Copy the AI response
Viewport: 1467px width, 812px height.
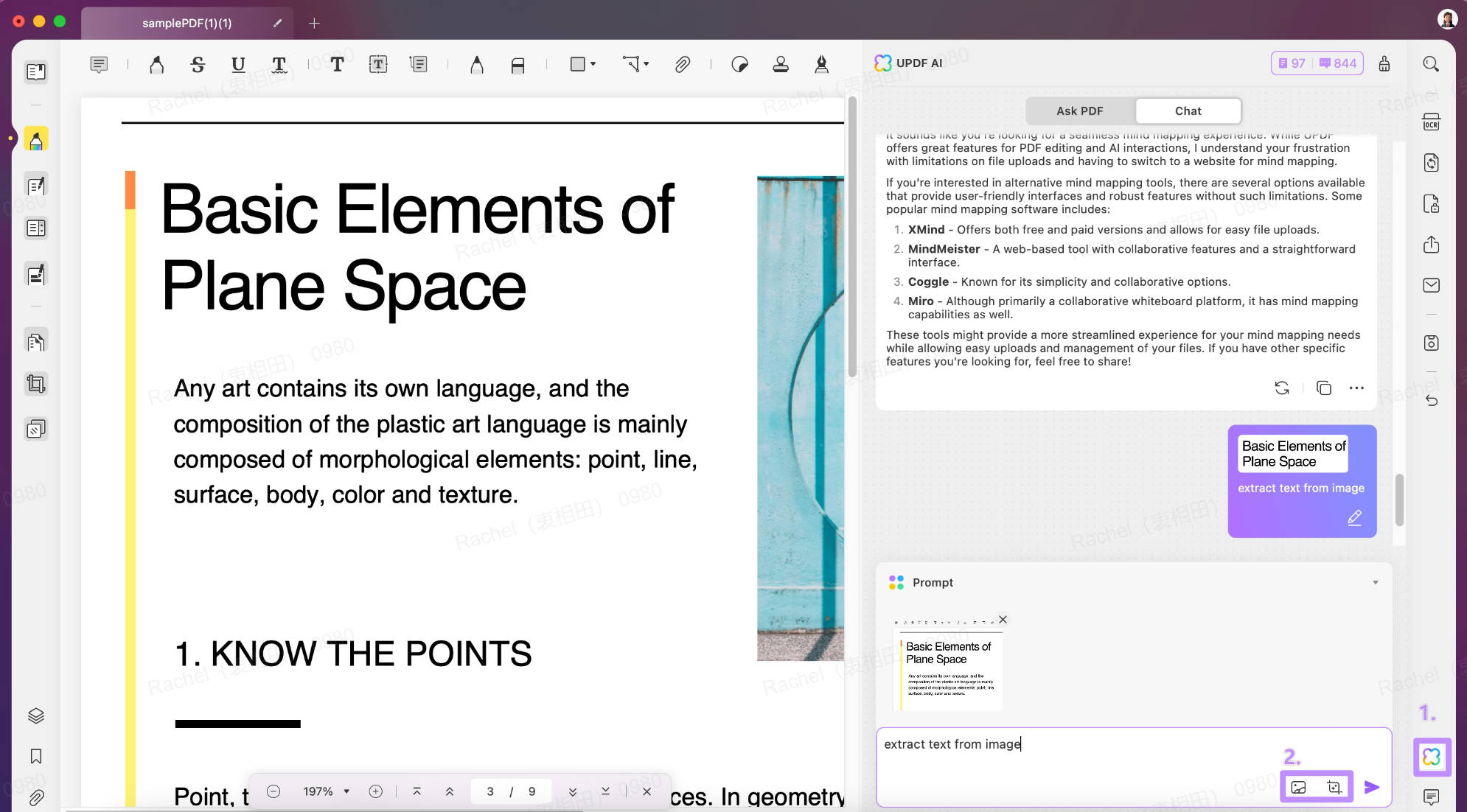(x=1324, y=388)
